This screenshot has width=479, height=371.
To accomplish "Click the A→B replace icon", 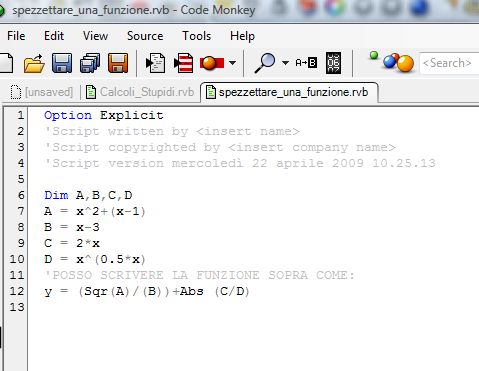I will 306,63.
